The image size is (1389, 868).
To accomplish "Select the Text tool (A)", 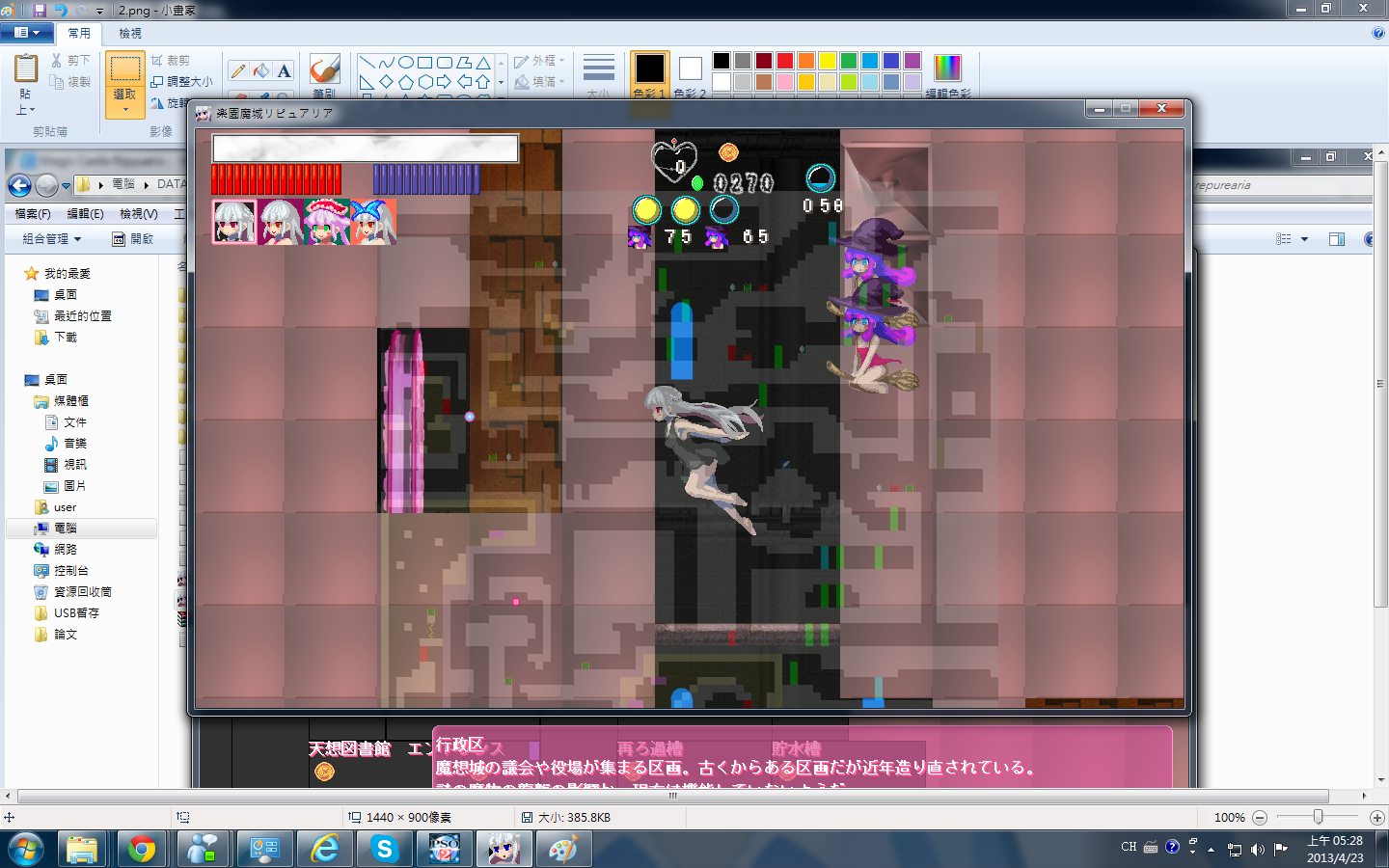I will click(x=284, y=70).
